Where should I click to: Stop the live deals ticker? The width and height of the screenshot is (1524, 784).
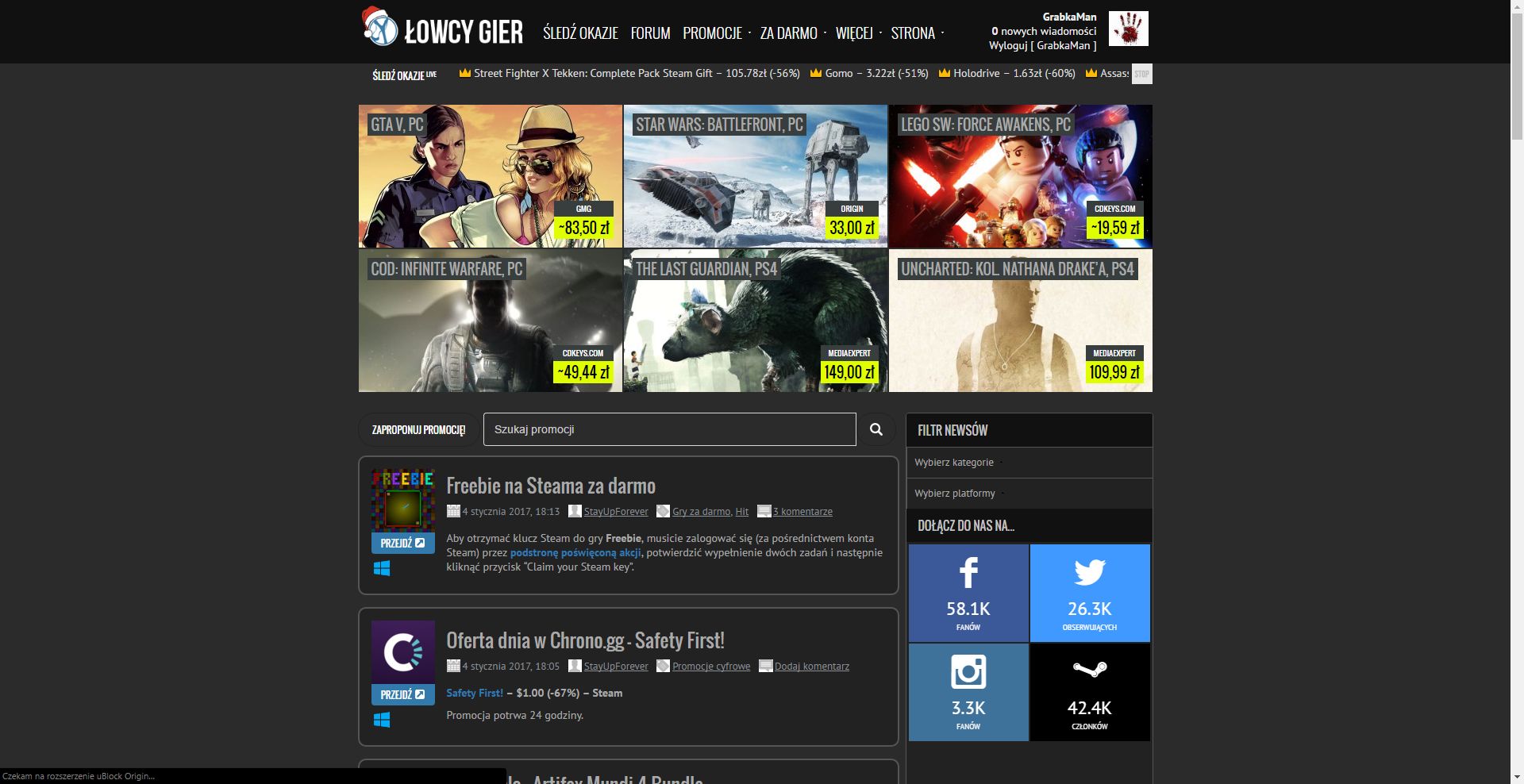click(x=1141, y=74)
